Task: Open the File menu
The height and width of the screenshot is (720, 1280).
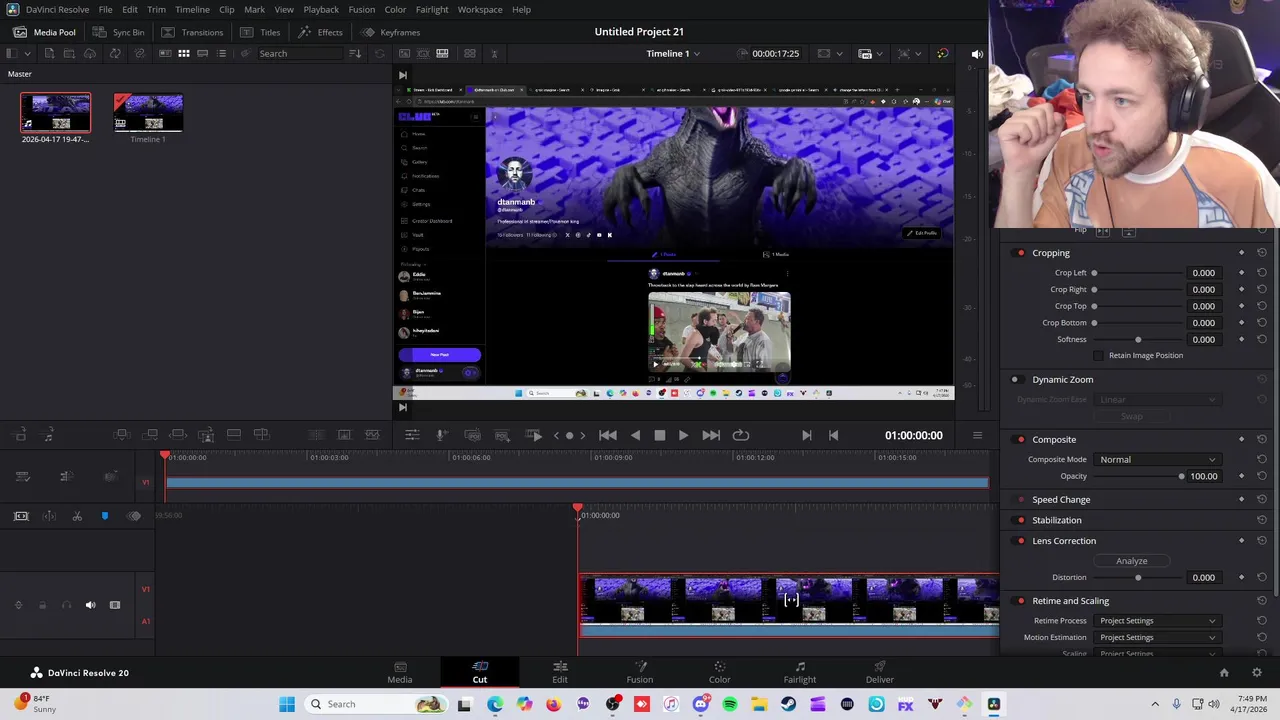Action: tap(105, 9)
